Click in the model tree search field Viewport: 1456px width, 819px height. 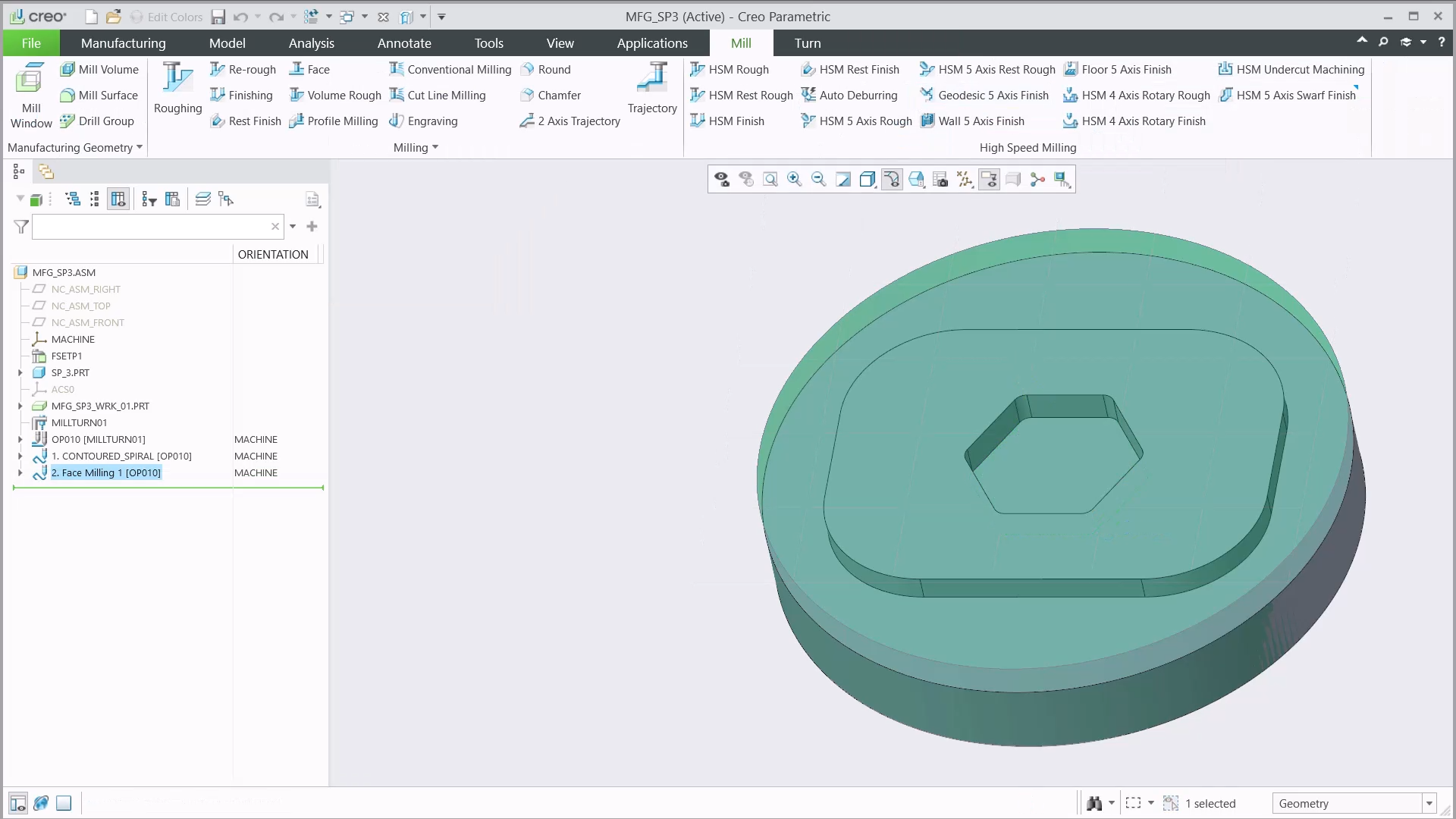[158, 227]
